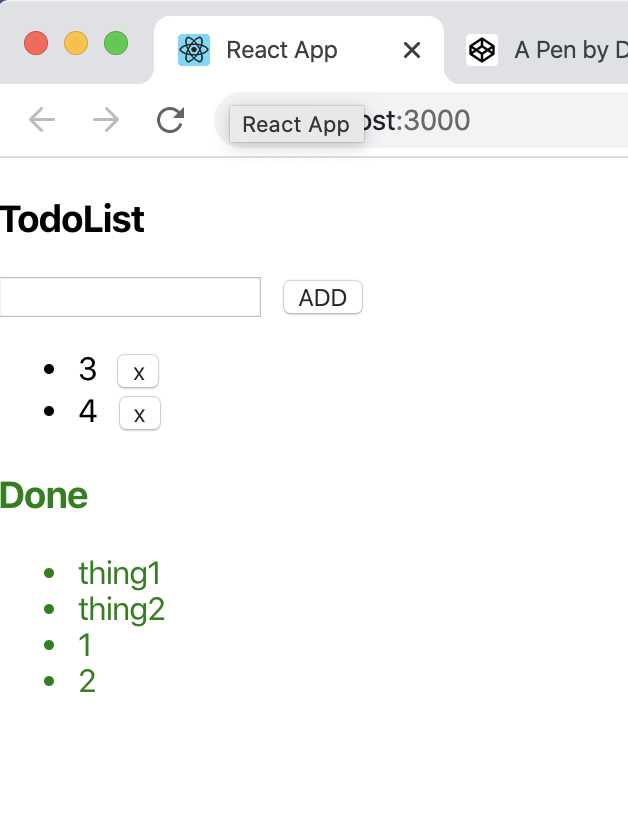Remove todo item 3 with x
Viewport: 628px width, 834px height.
click(138, 371)
